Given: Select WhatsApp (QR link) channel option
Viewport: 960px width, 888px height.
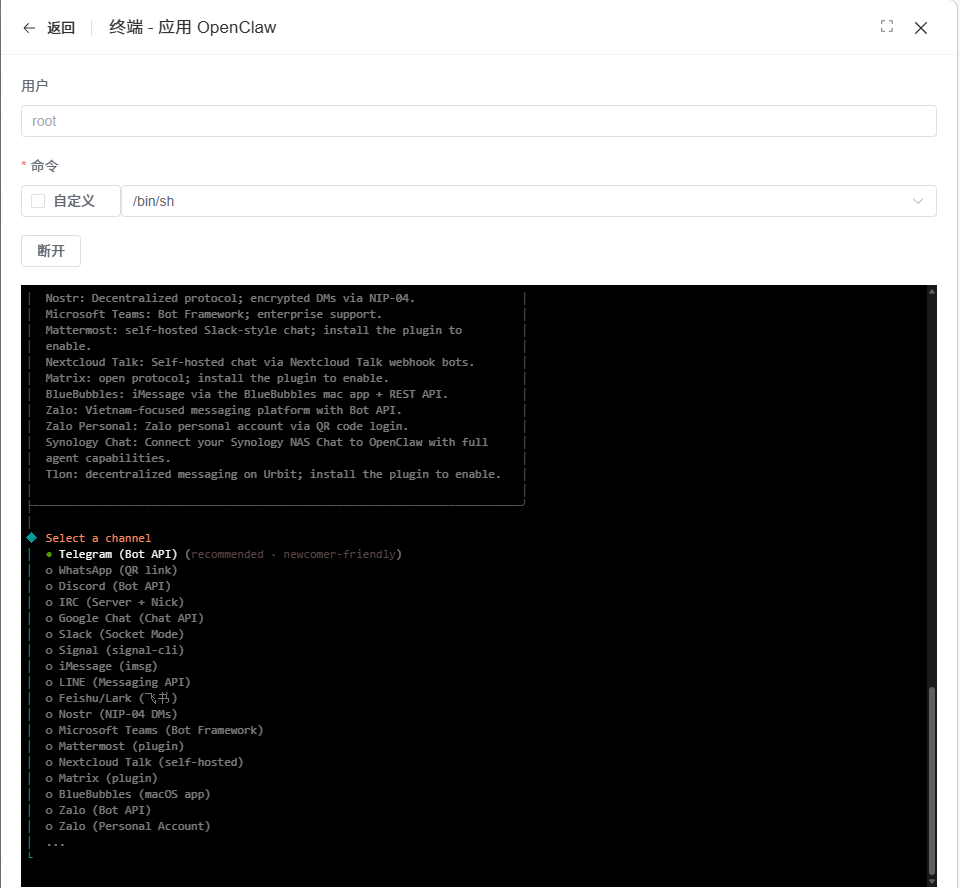Looking at the screenshot, I should click(x=117, y=570).
